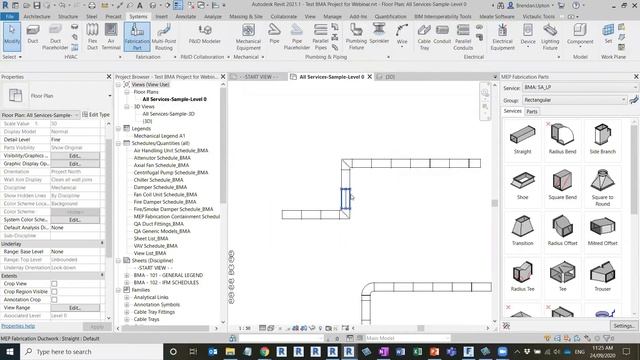640x360 pixels.
Task: Open Chrome from the taskbar
Action: (x=264, y=351)
